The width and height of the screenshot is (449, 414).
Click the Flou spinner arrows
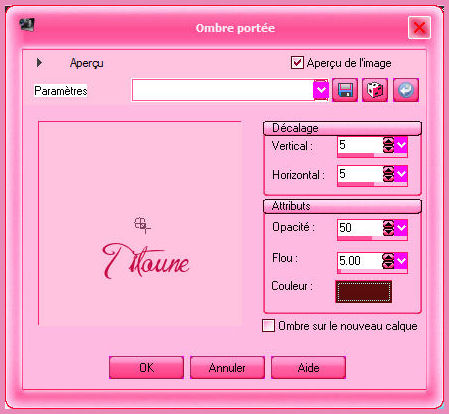pos(388,261)
